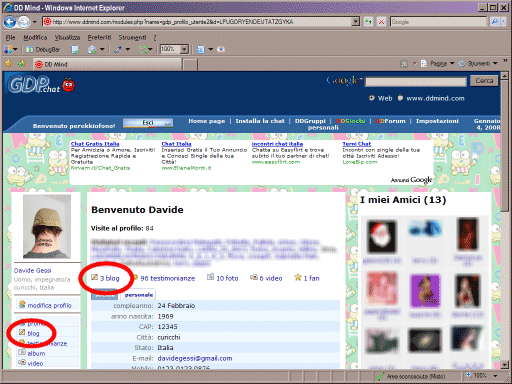Open the 96 testimonianze link

168,278
